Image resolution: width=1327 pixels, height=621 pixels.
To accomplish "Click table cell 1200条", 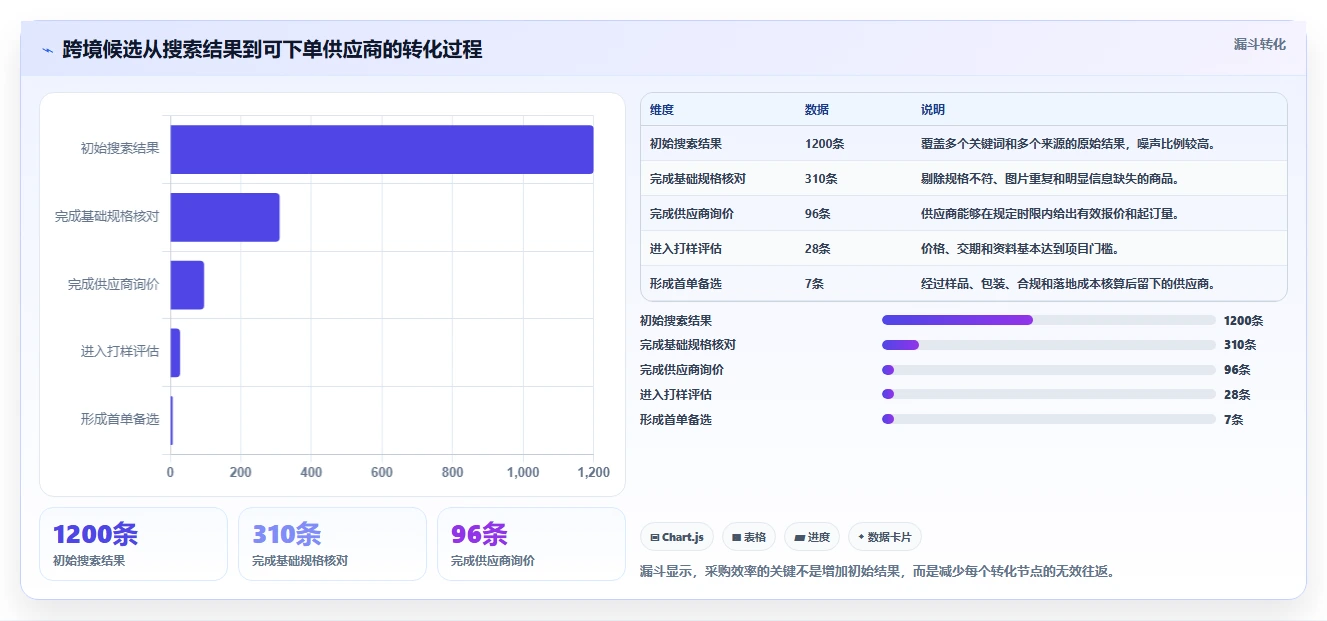I will (x=824, y=144).
